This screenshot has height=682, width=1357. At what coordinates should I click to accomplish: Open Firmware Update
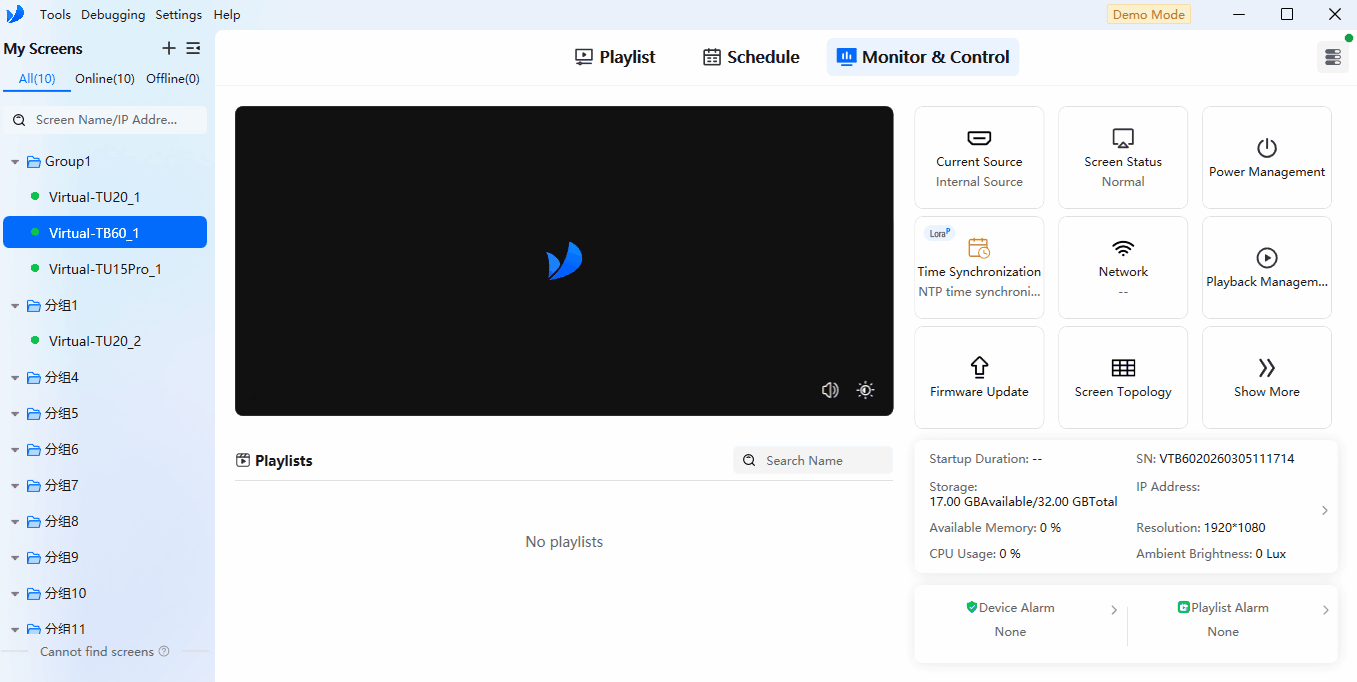[979, 377]
